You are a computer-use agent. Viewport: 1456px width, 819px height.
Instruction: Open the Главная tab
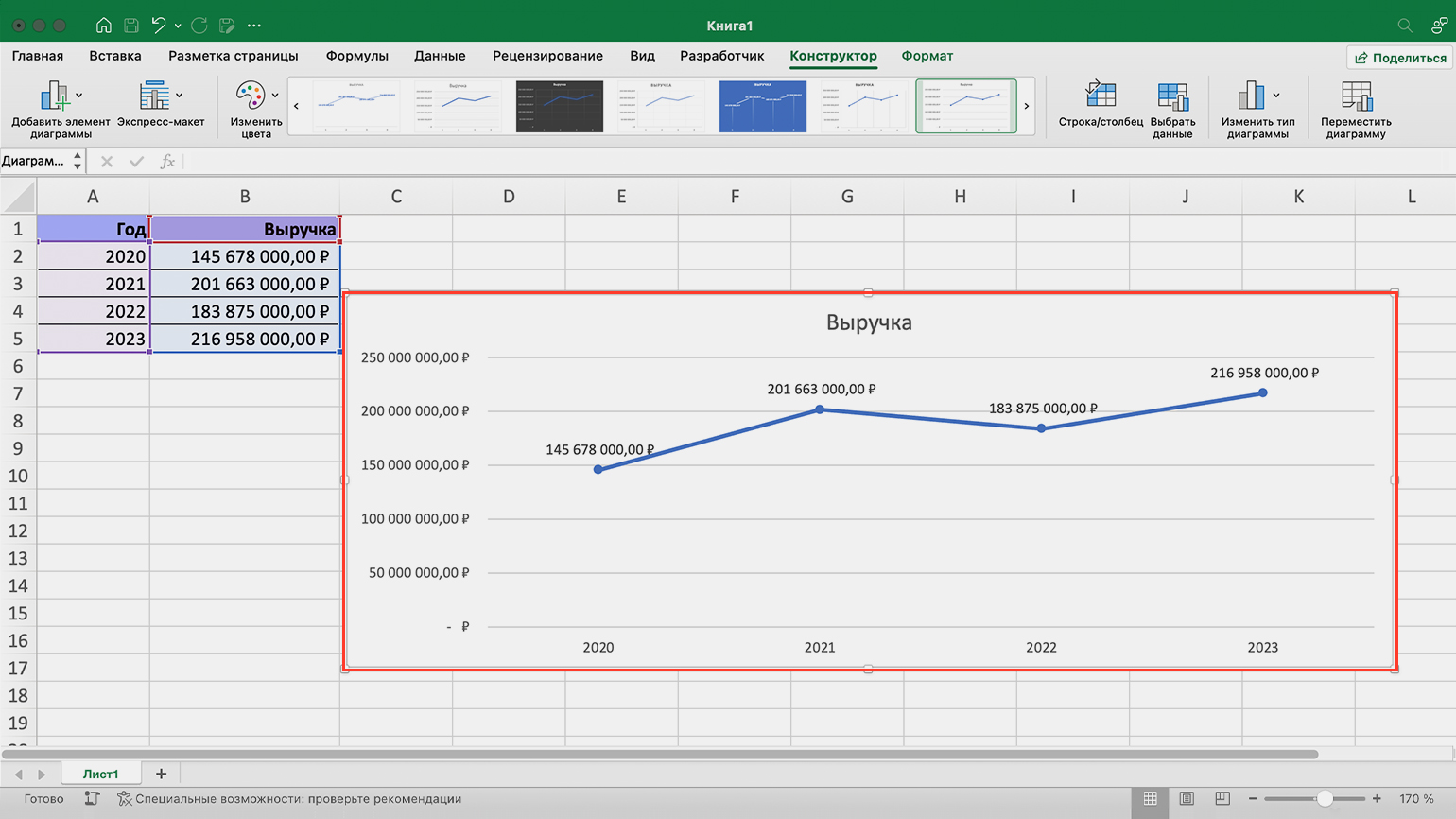pos(38,56)
